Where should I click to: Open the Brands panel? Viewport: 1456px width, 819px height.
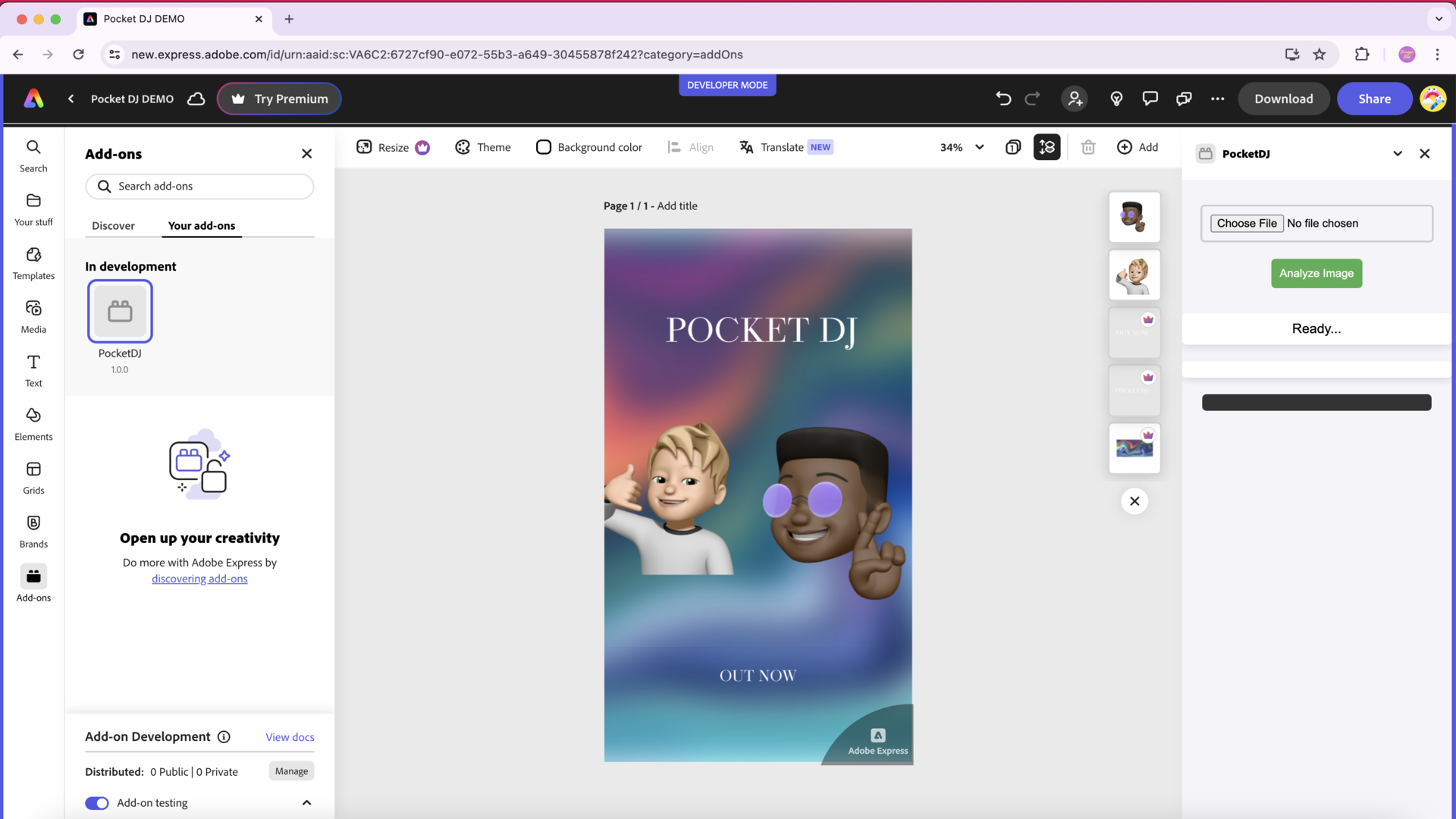click(x=33, y=530)
